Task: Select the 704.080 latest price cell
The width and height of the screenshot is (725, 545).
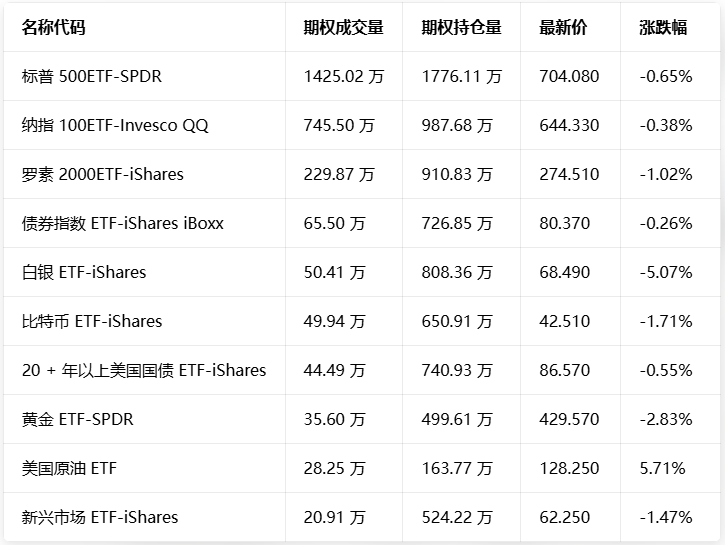Action: tap(569, 76)
